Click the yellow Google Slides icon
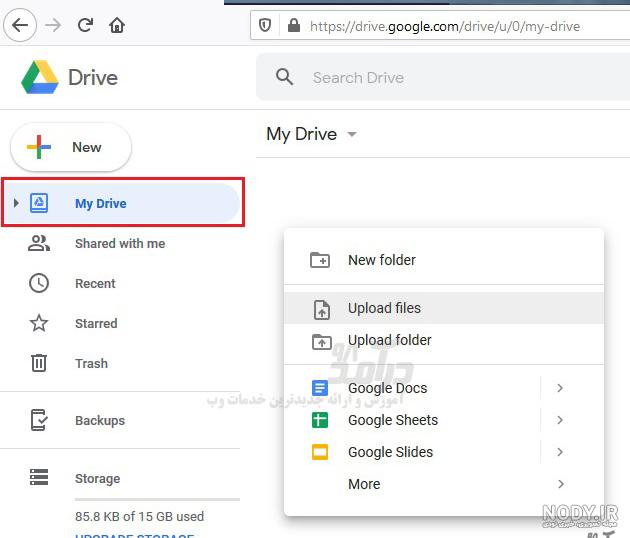Image resolution: width=630 pixels, height=538 pixels. pyautogui.click(x=320, y=452)
